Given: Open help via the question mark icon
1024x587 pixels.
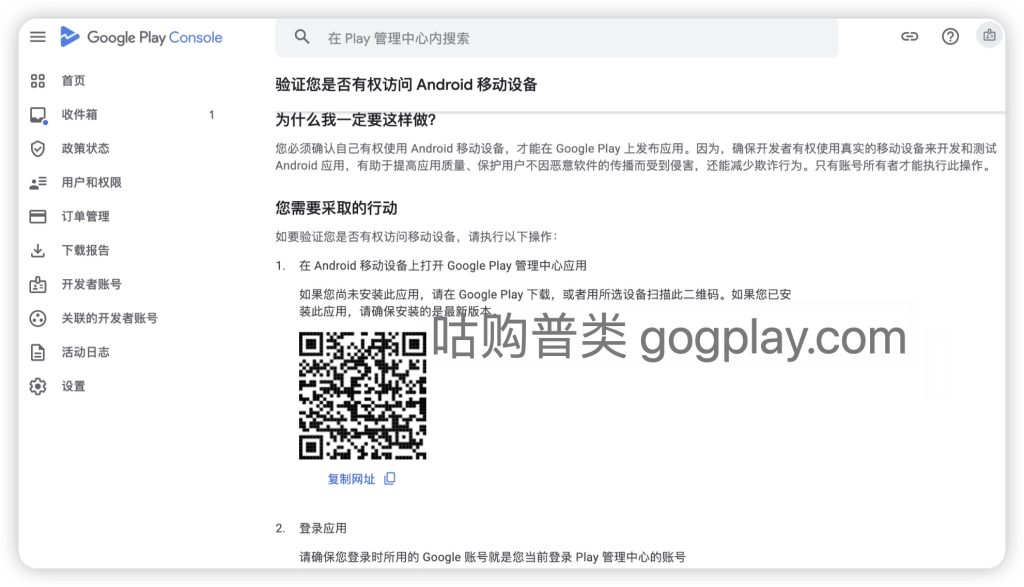Looking at the screenshot, I should 949,36.
